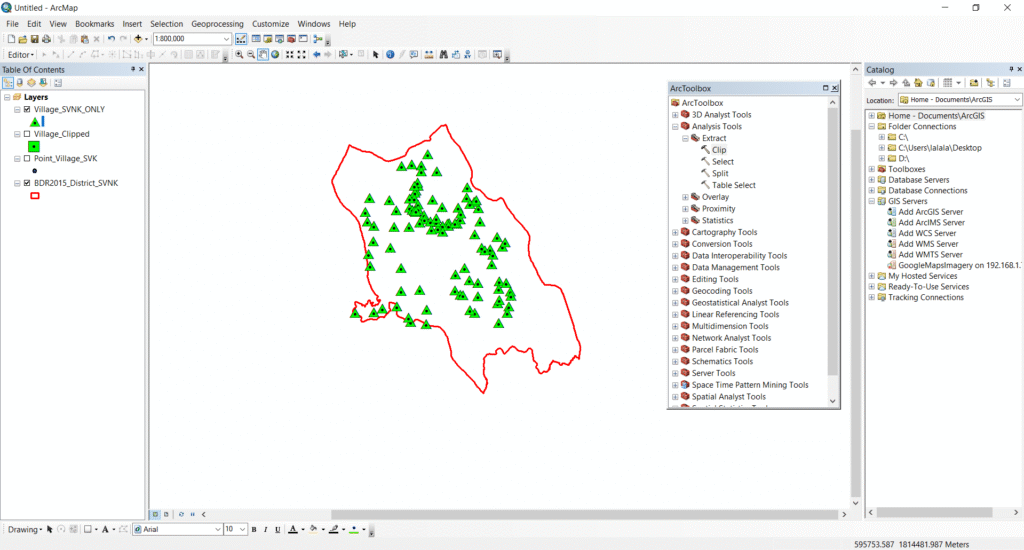Viewport: 1024px width, 550px height.
Task: Switch to Layout View icon below the map
Action: click(166, 515)
